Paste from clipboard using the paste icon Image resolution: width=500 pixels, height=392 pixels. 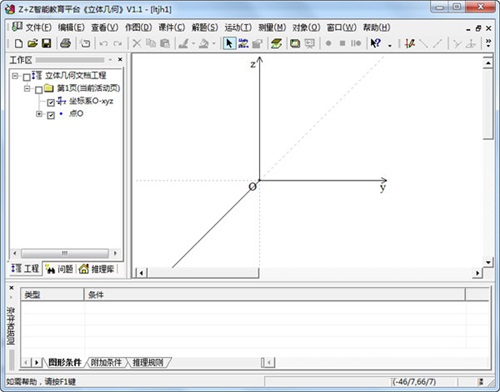click(x=165, y=43)
